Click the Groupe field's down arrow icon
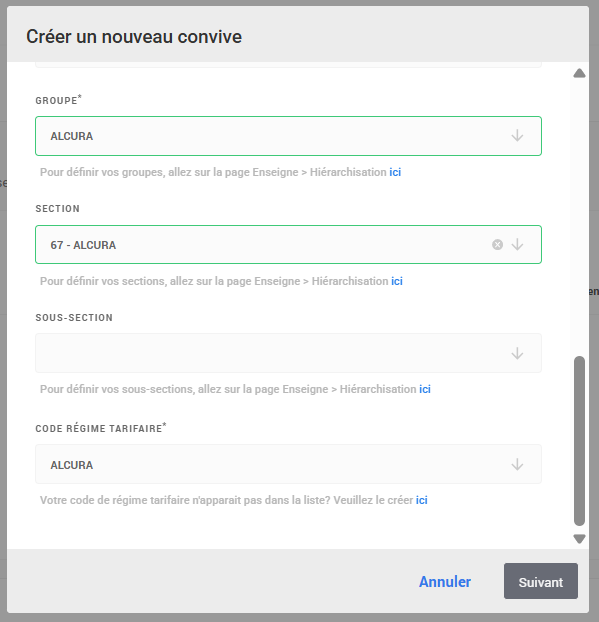Image resolution: width=599 pixels, height=622 pixels. tap(517, 136)
